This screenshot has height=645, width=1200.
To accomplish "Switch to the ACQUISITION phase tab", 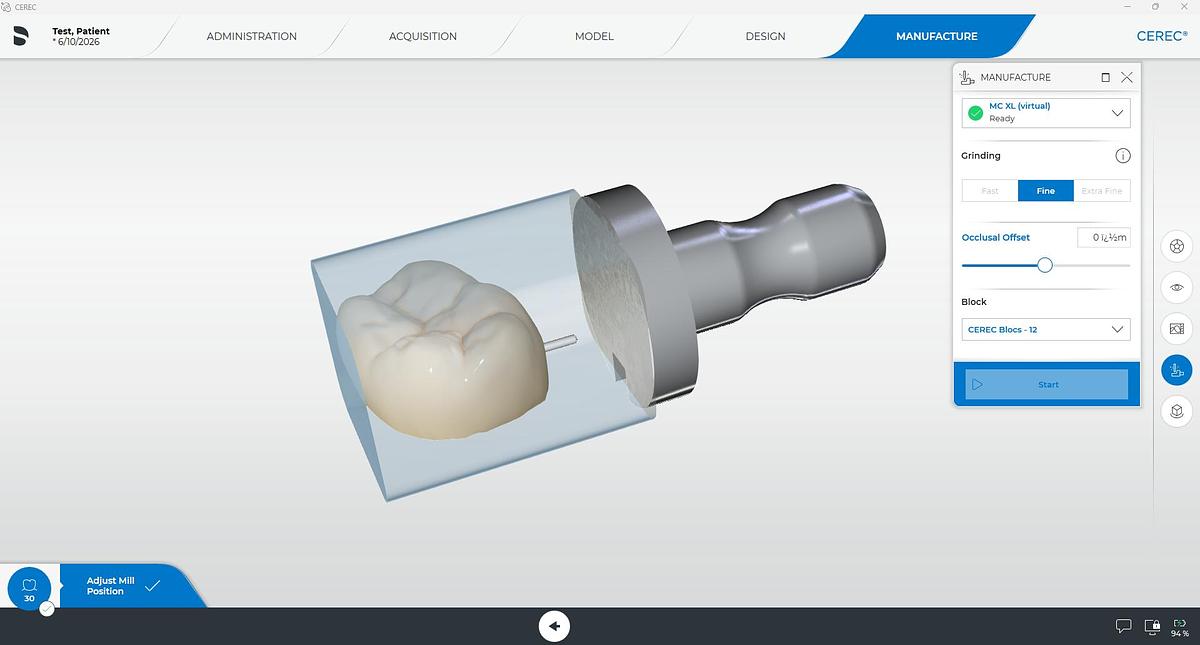I will point(422,36).
